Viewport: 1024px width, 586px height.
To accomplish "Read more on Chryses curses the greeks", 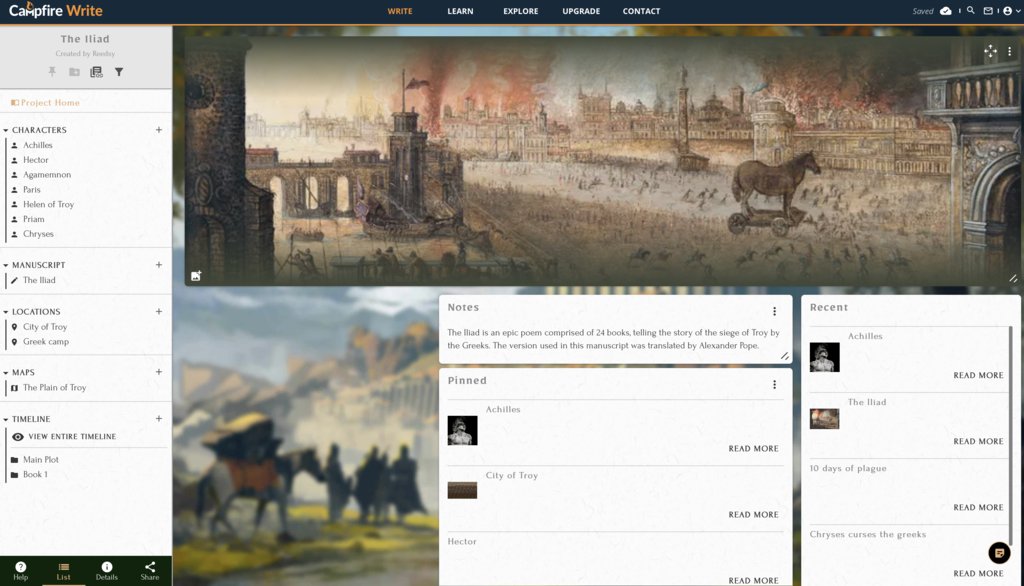I will [x=978, y=574].
